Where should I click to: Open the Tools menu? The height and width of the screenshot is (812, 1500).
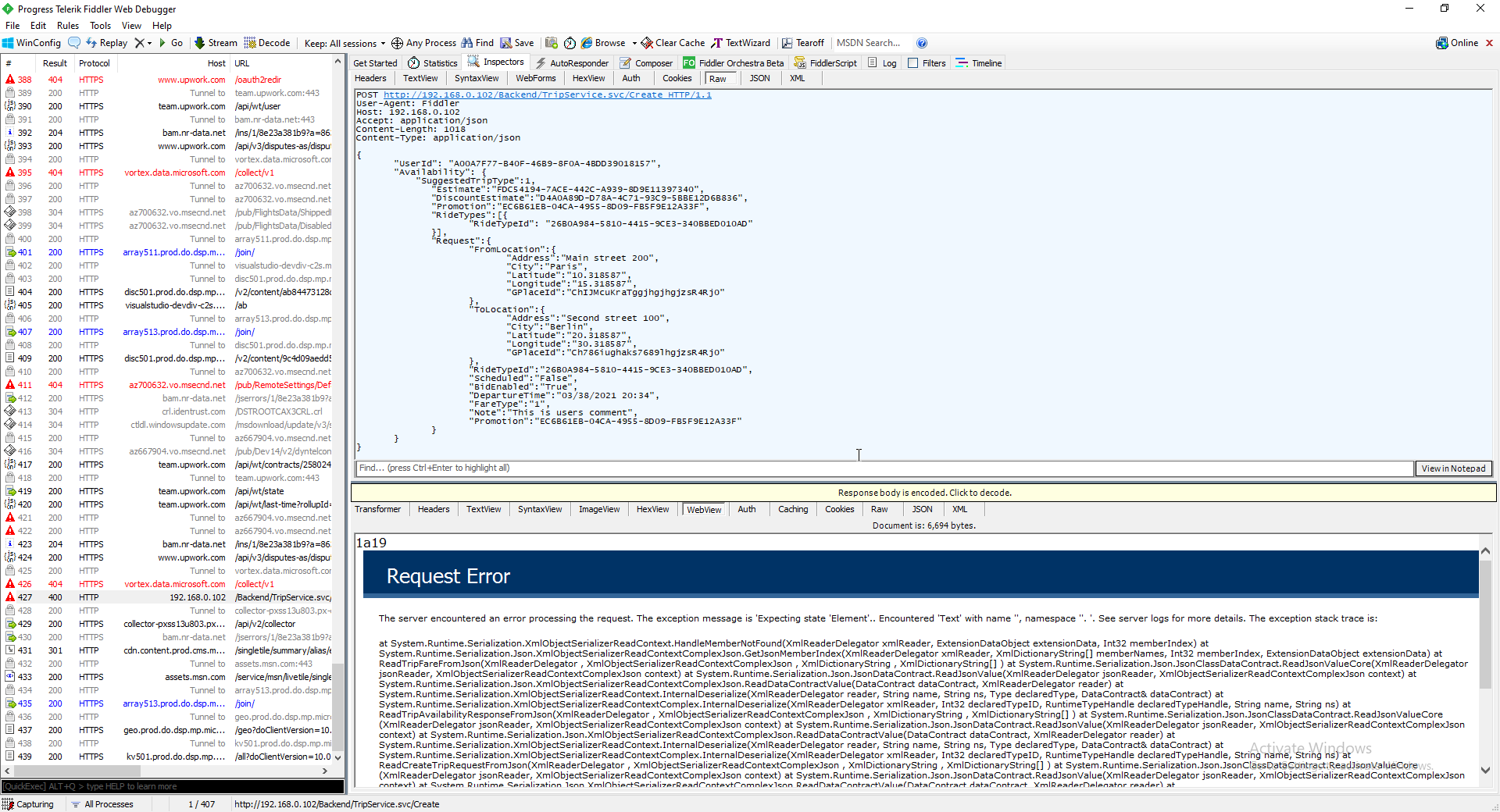101,26
